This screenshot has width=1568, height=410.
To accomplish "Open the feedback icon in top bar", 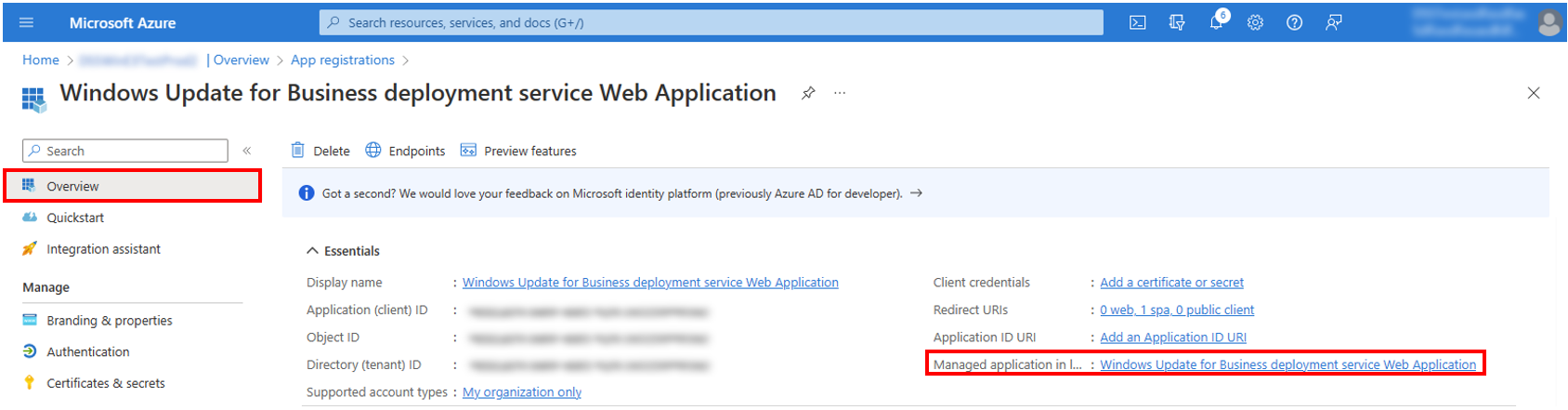I will pyautogui.click(x=1334, y=22).
